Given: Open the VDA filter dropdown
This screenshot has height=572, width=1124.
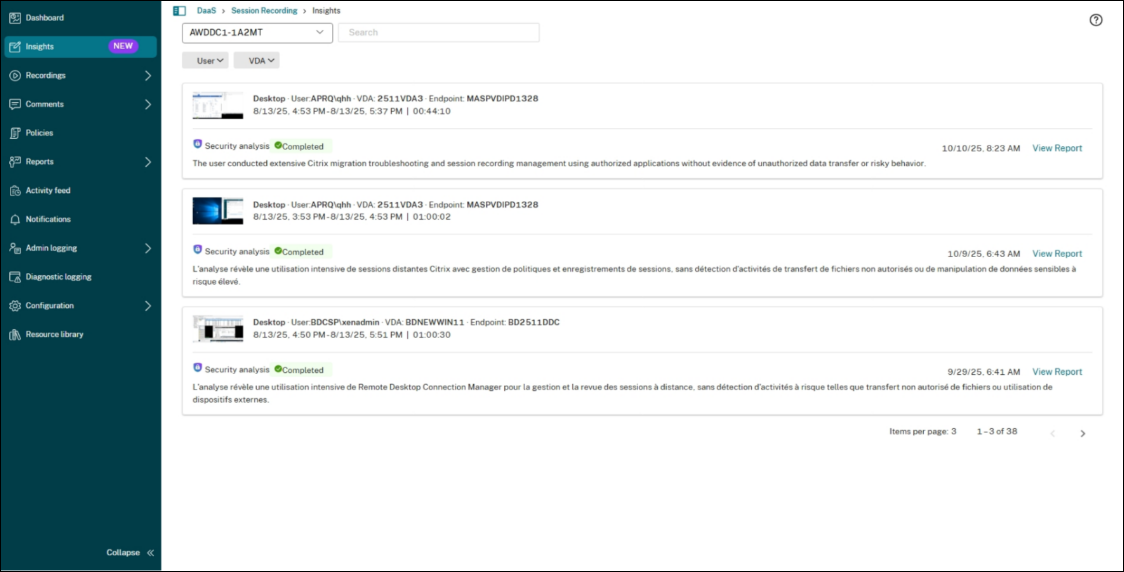Looking at the screenshot, I should click(257, 61).
